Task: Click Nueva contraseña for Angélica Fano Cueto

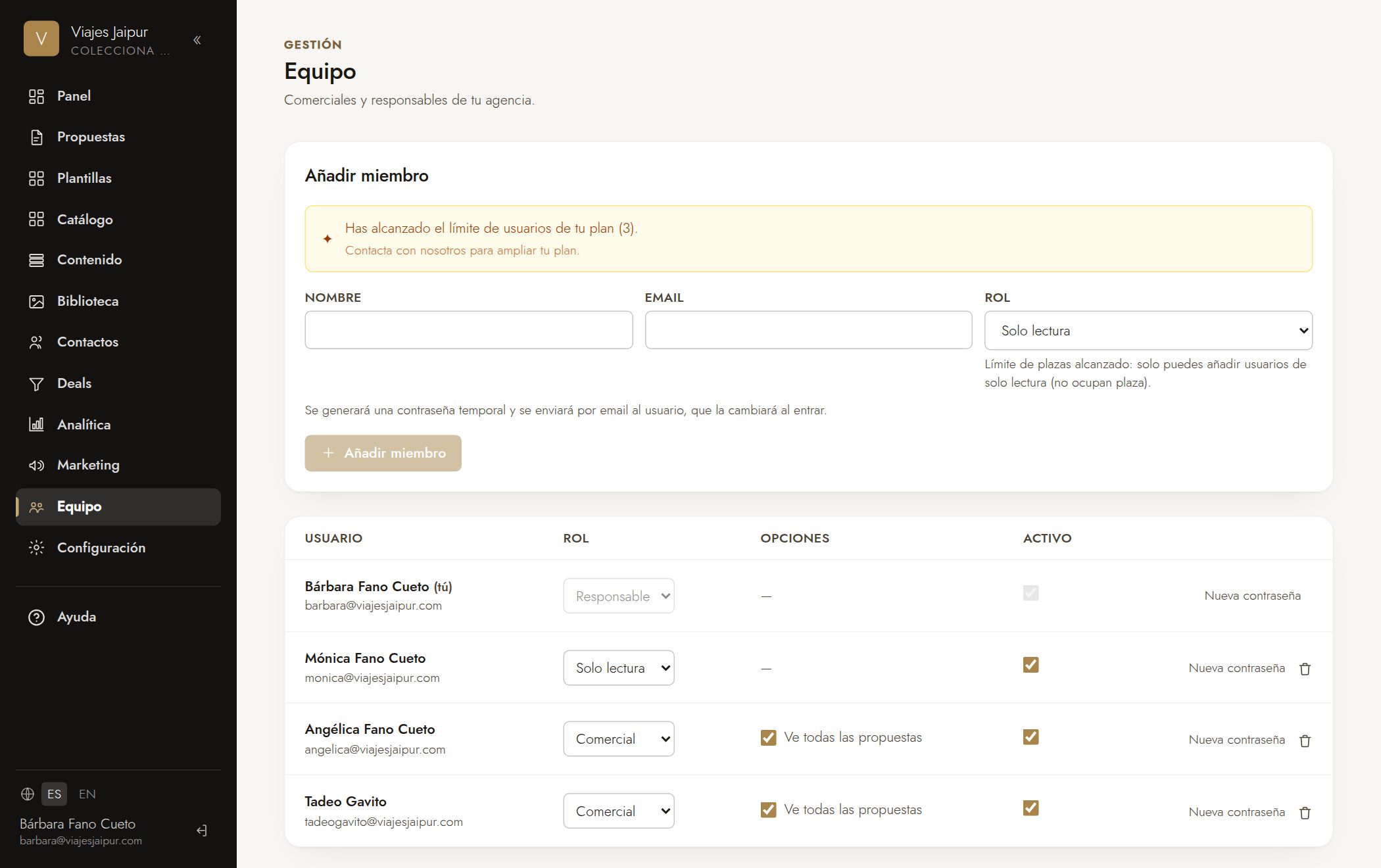Action: point(1236,740)
